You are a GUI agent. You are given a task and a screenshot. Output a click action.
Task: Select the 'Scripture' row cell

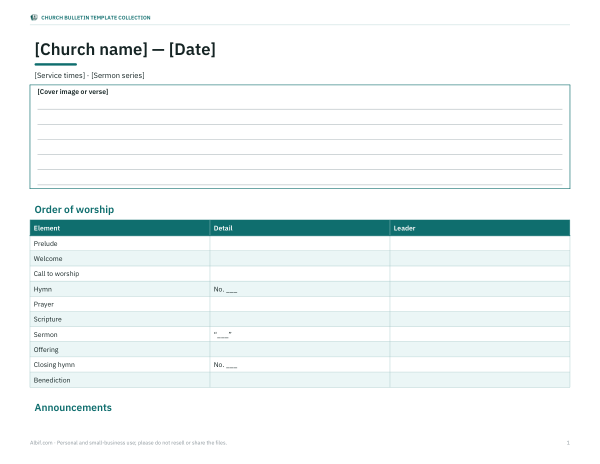tap(120, 319)
